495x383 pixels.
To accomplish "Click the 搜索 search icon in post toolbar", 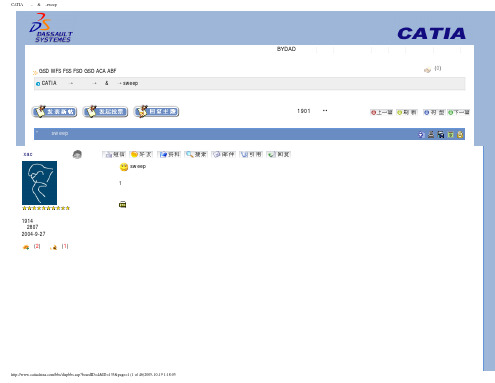I will pos(196,154).
